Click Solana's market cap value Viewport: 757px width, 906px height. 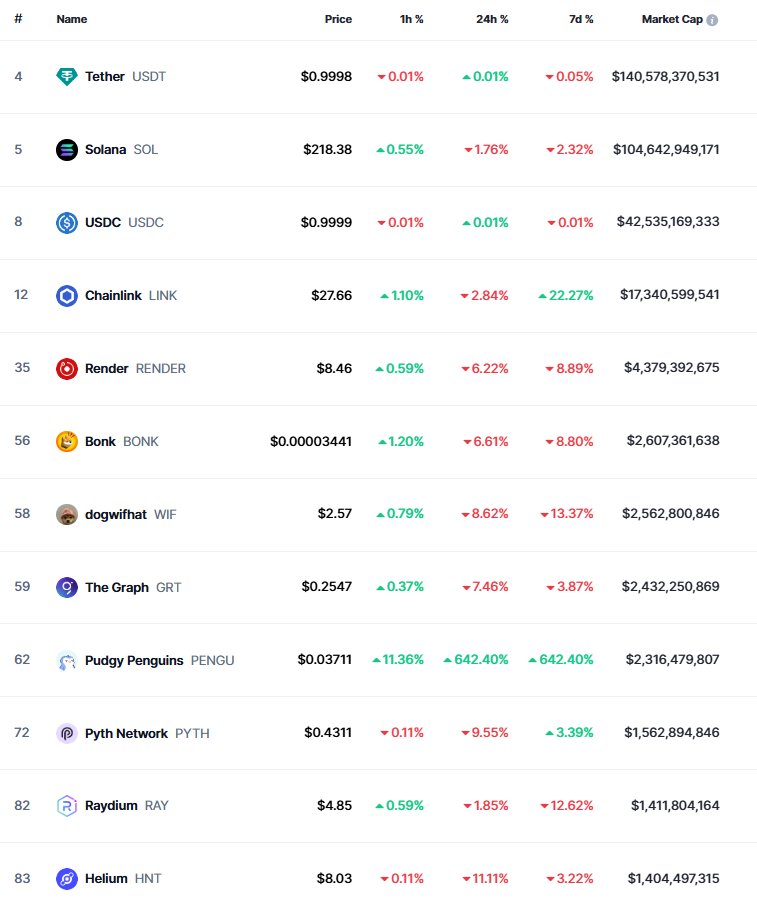(x=666, y=150)
